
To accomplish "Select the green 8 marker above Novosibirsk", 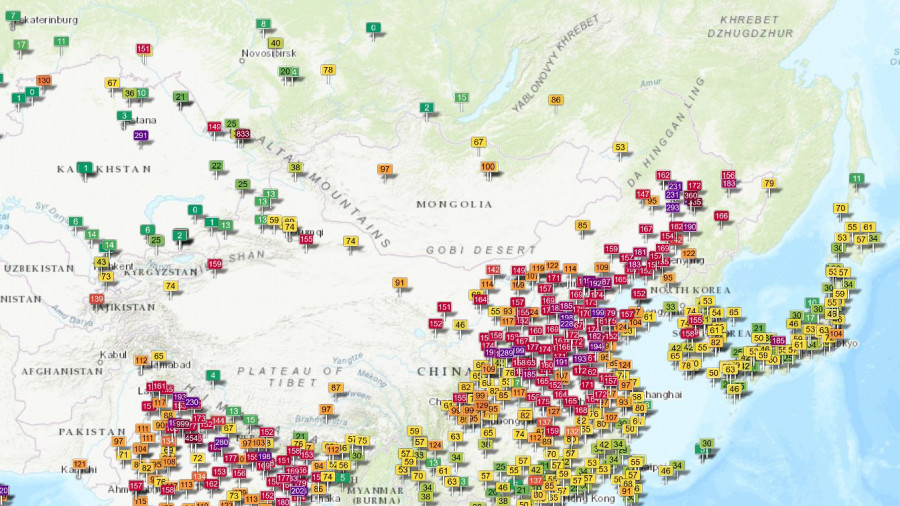I will [x=263, y=23].
